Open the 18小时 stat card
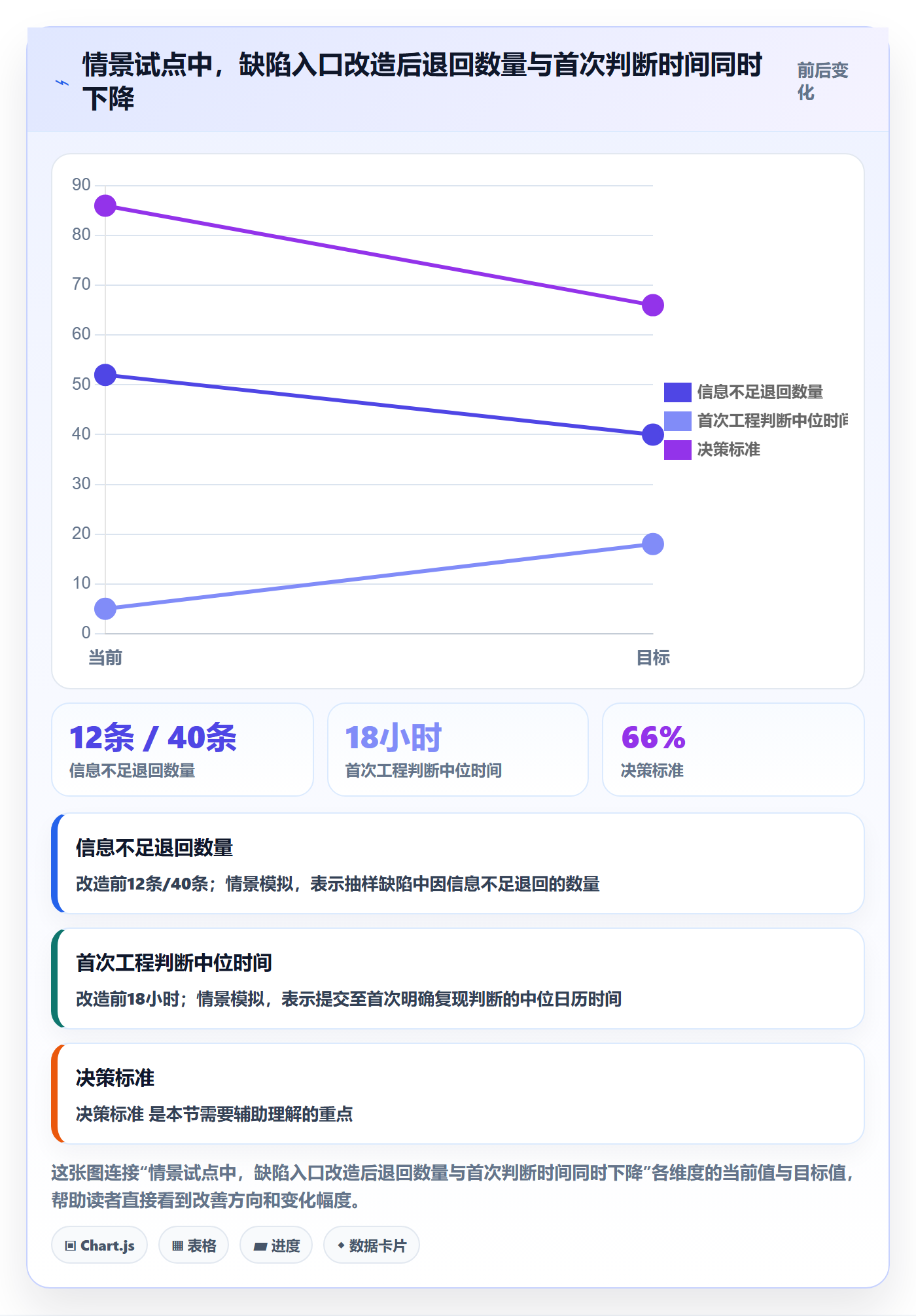This screenshot has width=916, height=1316. [457, 750]
